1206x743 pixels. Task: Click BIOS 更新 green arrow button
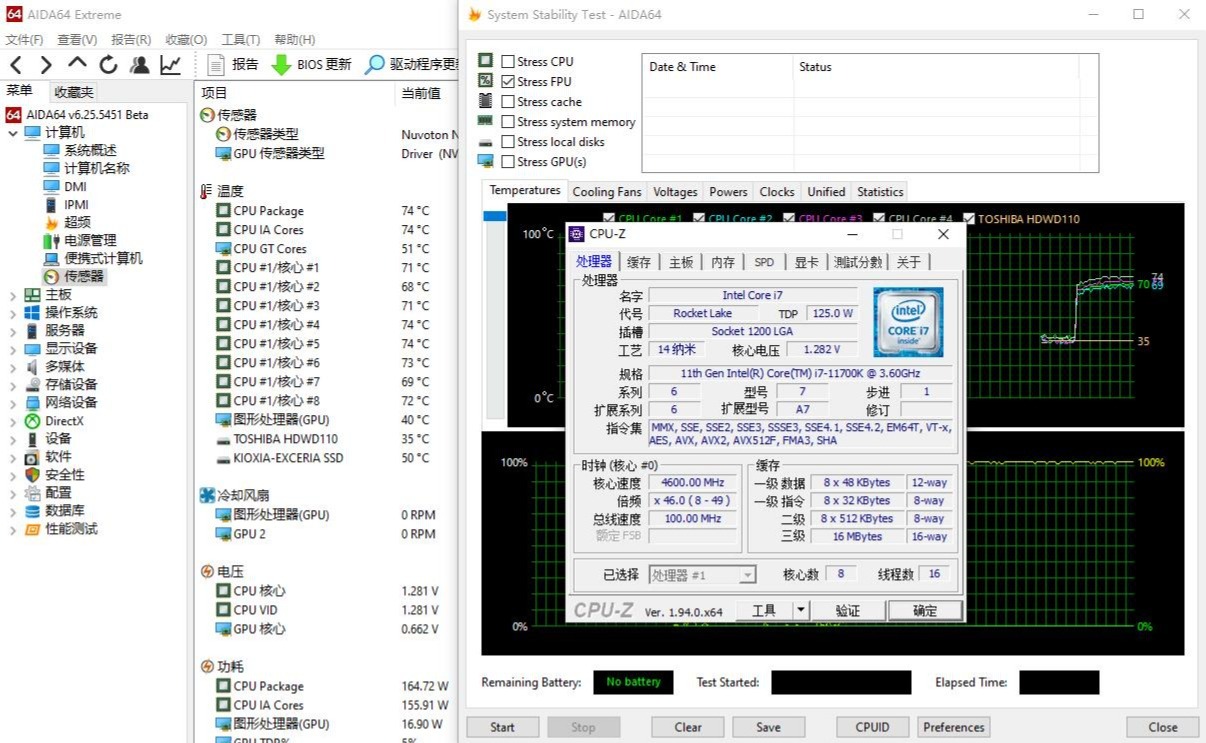312,64
